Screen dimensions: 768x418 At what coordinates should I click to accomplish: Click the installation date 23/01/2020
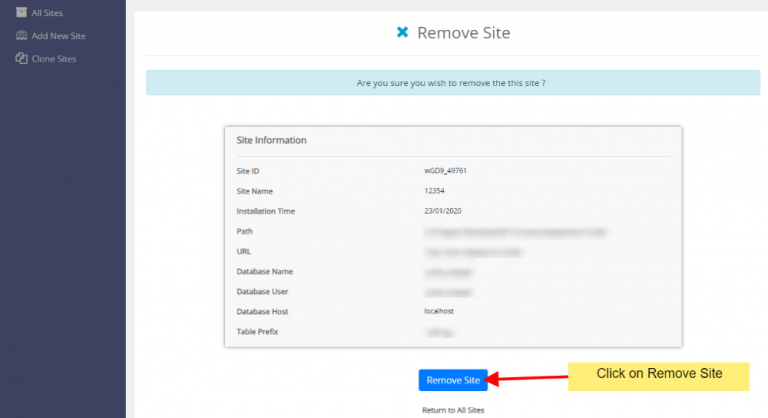tap(443, 211)
